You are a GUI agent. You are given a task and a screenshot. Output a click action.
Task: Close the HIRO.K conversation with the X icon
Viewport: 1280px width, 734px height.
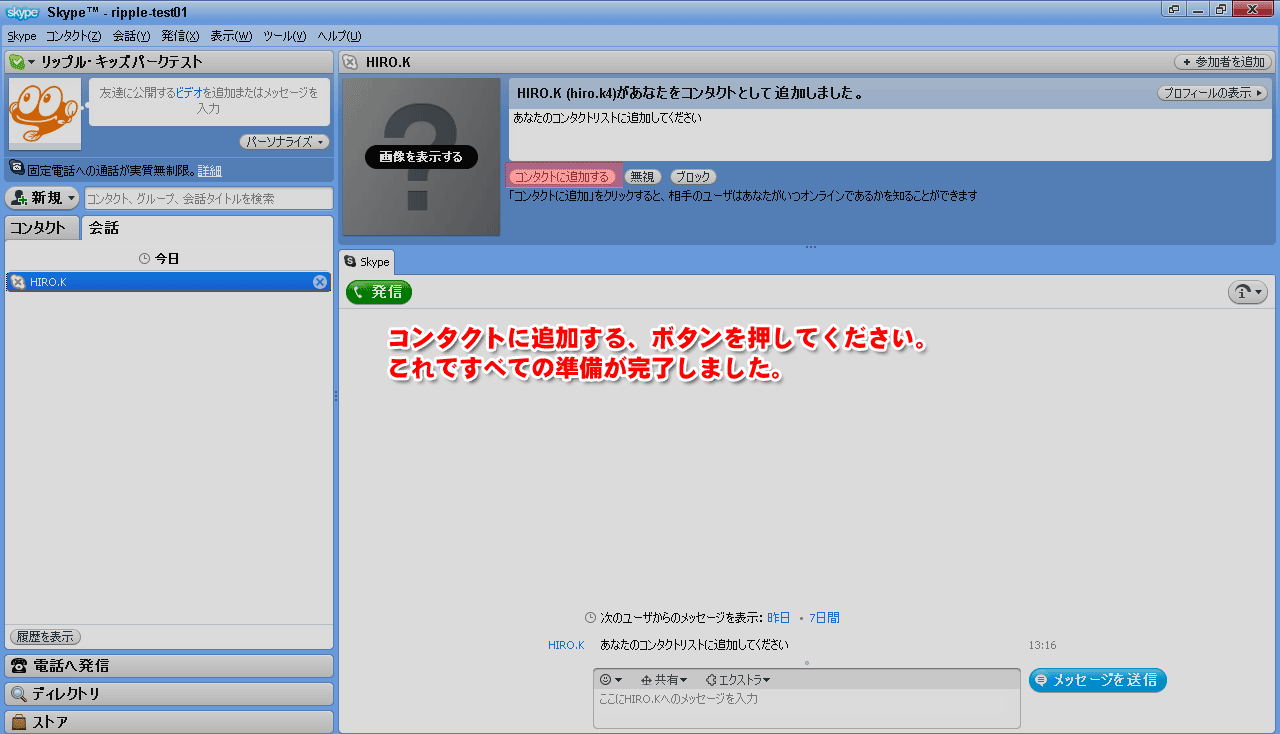(320, 282)
